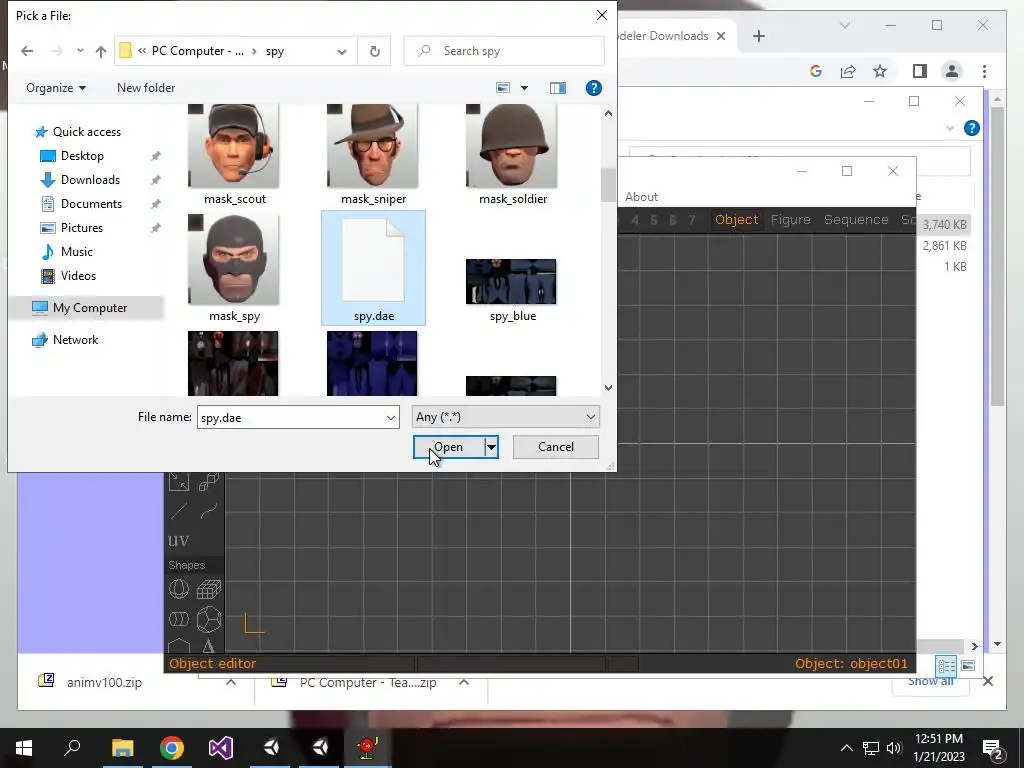Select the Anim8or linked cubes tool icon
This screenshot has height=768, width=1024.
click(209, 481)
